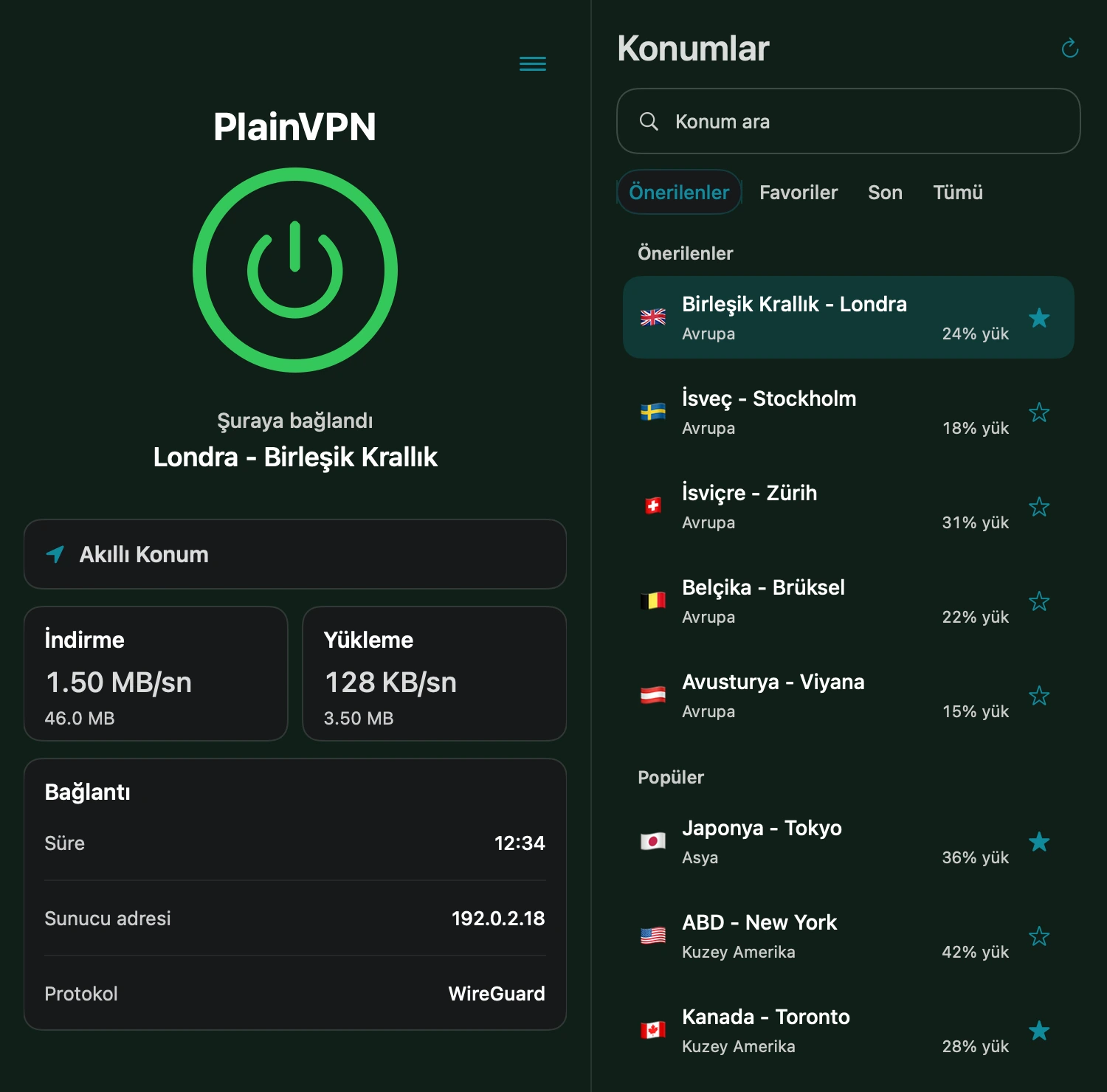The image size is (1107, 1092).
Task: Switch to the Favoriler tab
Action: (x=799, y=192)
